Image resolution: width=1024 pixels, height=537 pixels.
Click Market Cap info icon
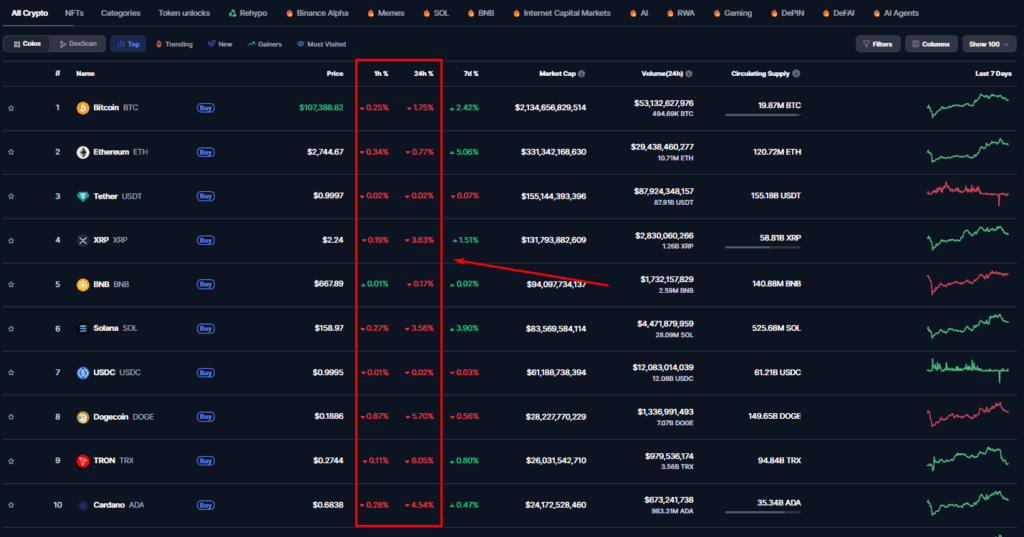pyautogui.click(x=582, y=74)
